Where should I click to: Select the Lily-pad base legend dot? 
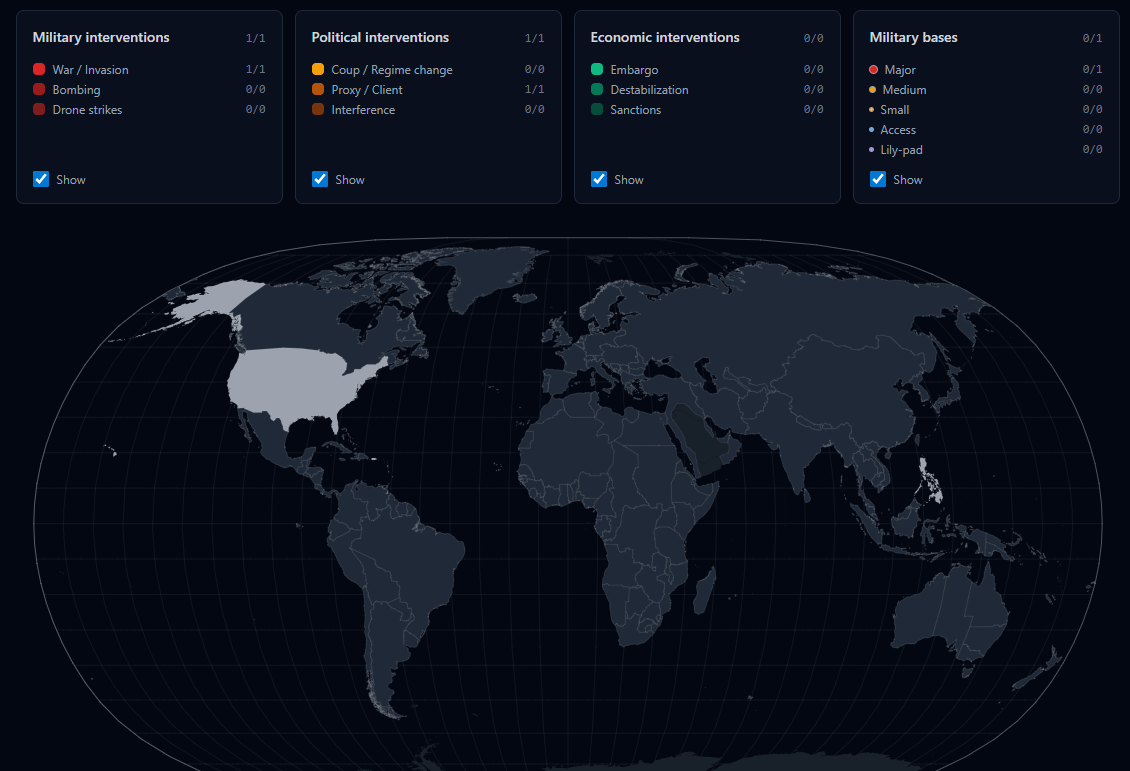pyautogui.click(x=872, y=150)
